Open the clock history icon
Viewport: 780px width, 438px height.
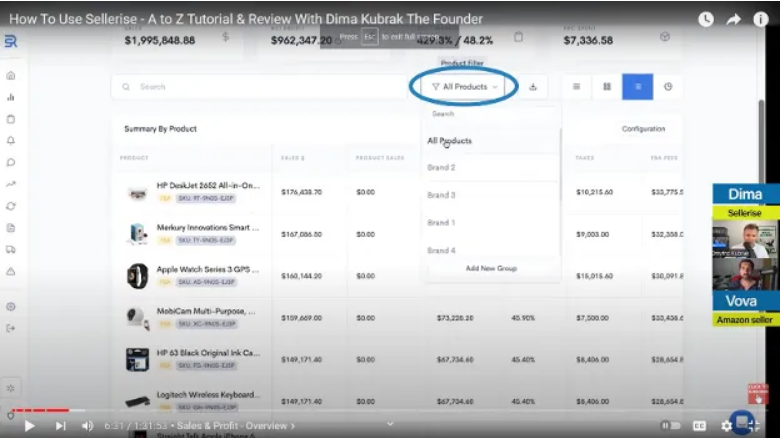668,87
